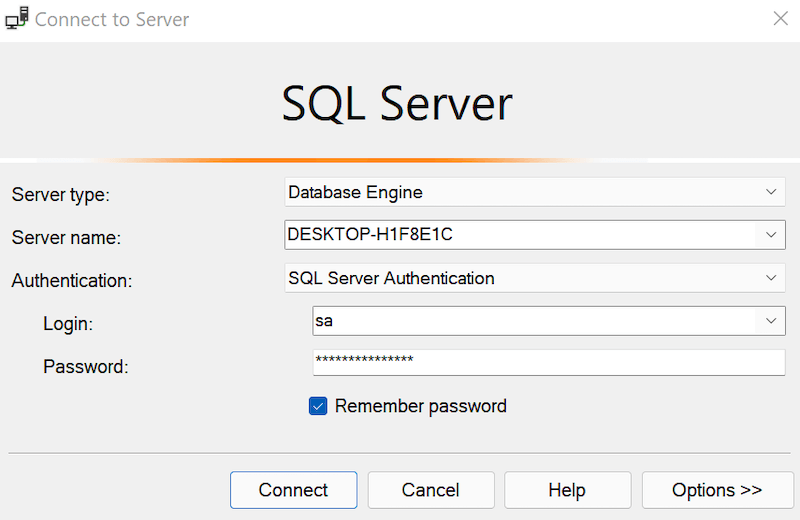This screenshot has width=800, height=520.
Task: Show more settings with Options >>
Action: point(717,490)
